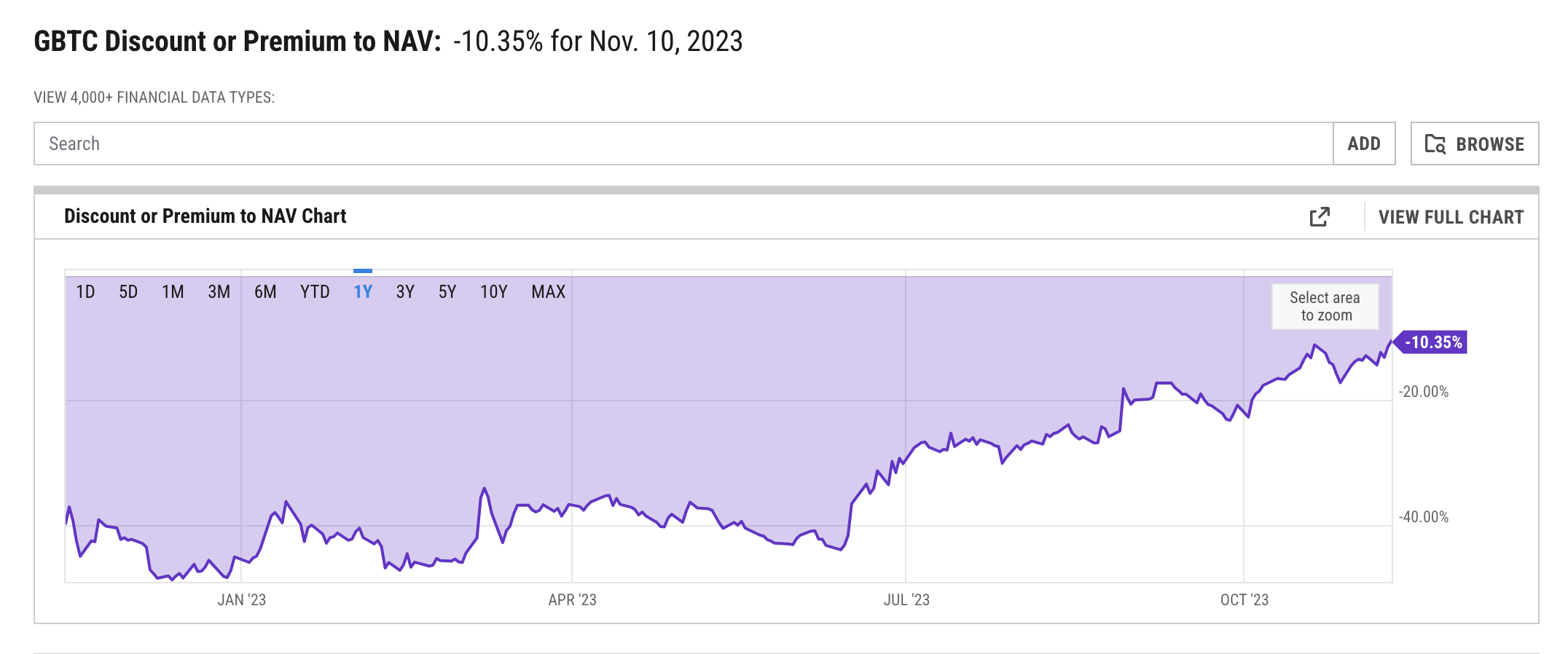This screenshot has height=654, width=1568.
Task: Select the 5Y time range
Action: pyautogui.click(x=447, y=291)
